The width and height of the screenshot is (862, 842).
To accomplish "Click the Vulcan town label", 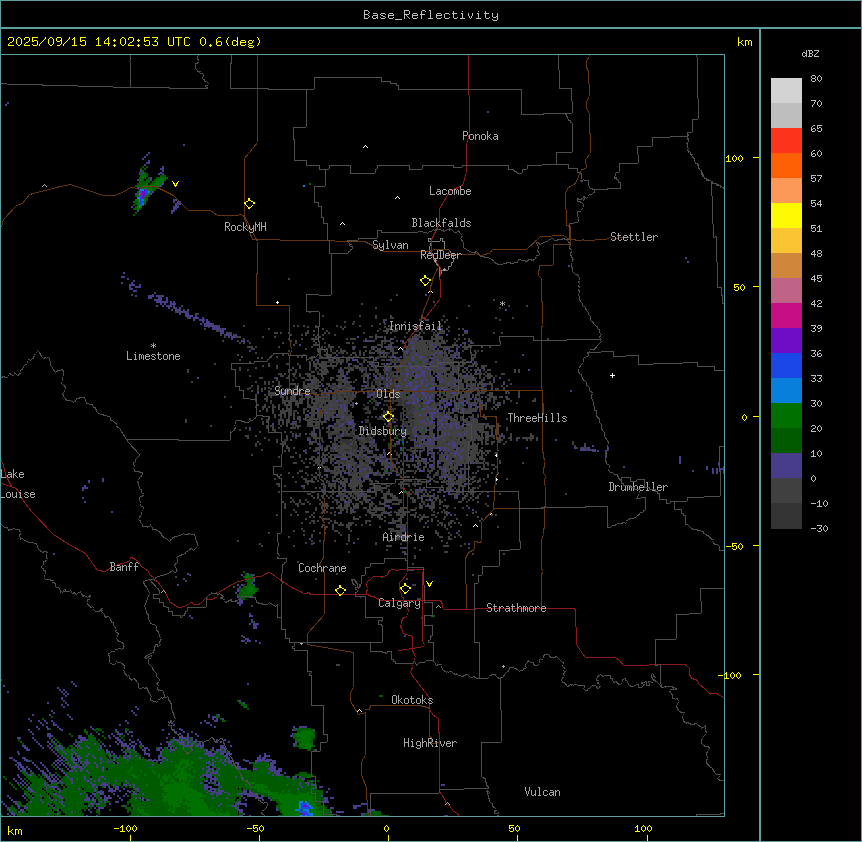I will click(x=542, y=792).
